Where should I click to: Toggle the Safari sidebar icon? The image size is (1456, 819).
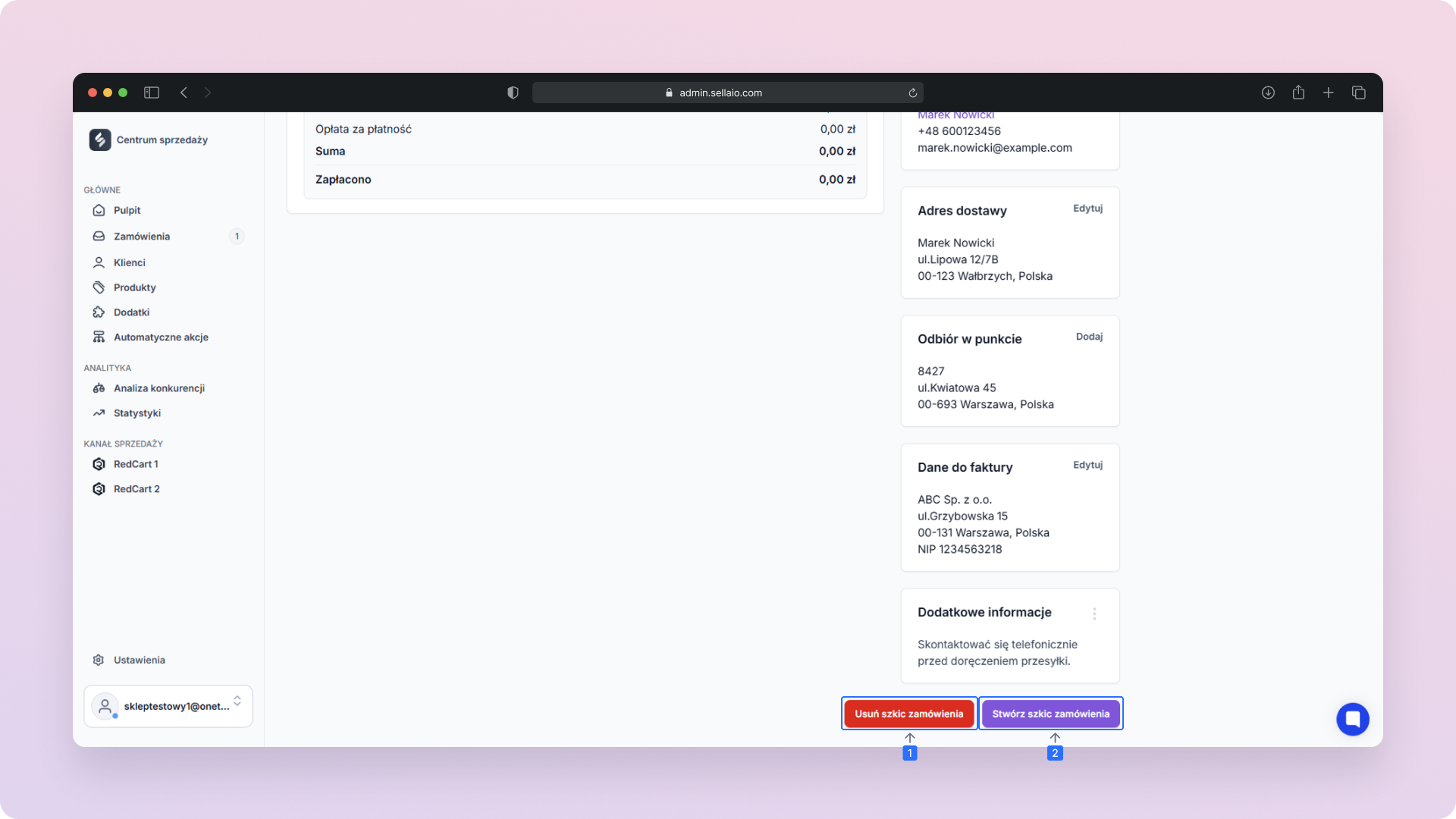pos(152,93)
